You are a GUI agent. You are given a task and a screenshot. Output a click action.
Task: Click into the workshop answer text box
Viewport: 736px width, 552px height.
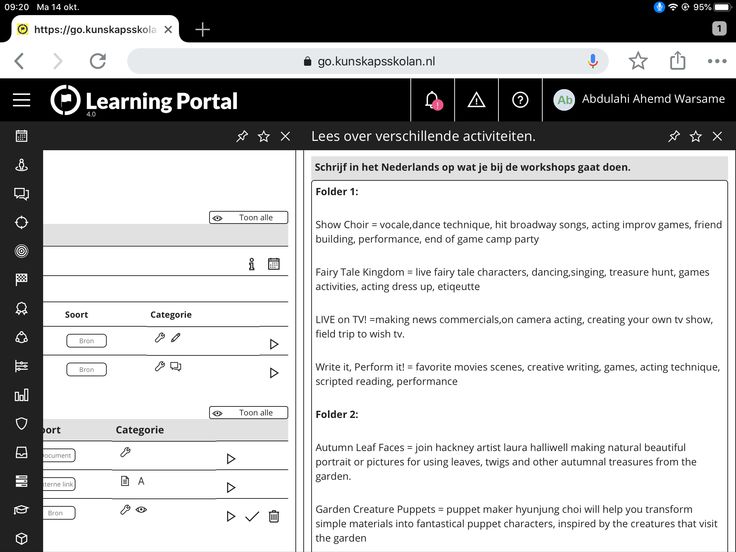(x=520, y=366)
